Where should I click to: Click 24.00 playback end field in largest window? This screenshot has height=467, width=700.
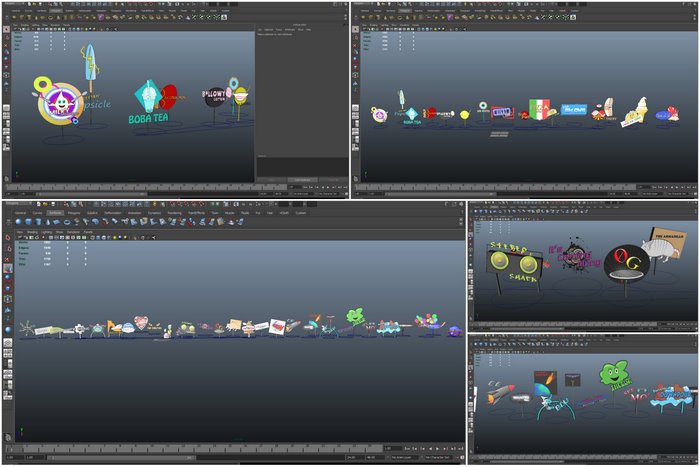(354, 458)
